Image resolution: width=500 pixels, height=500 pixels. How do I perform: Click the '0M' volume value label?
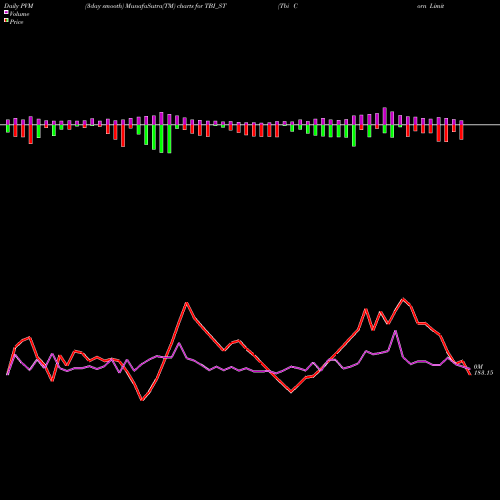[x=478, y=367]
